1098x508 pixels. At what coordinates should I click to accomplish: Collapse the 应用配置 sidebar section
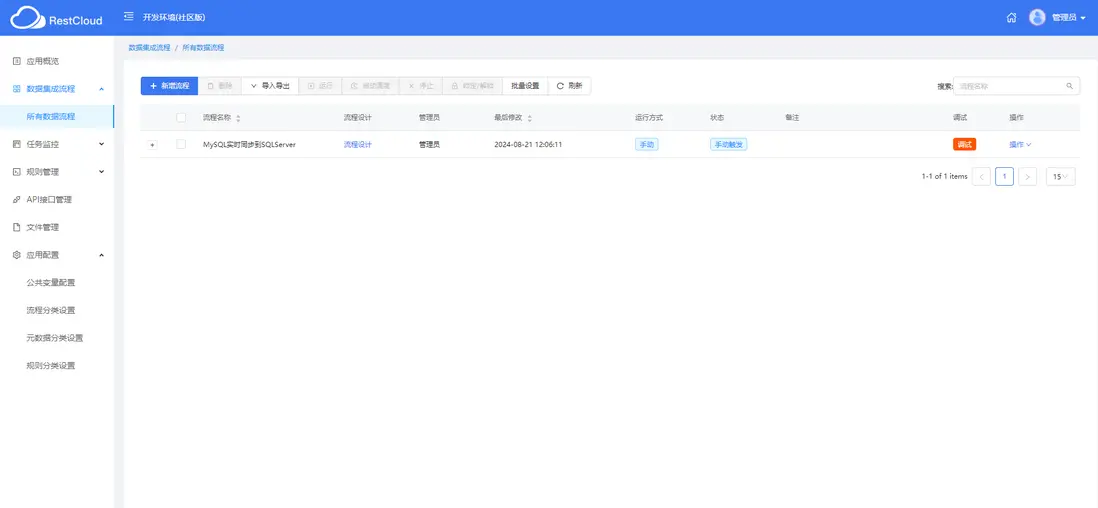57,255
